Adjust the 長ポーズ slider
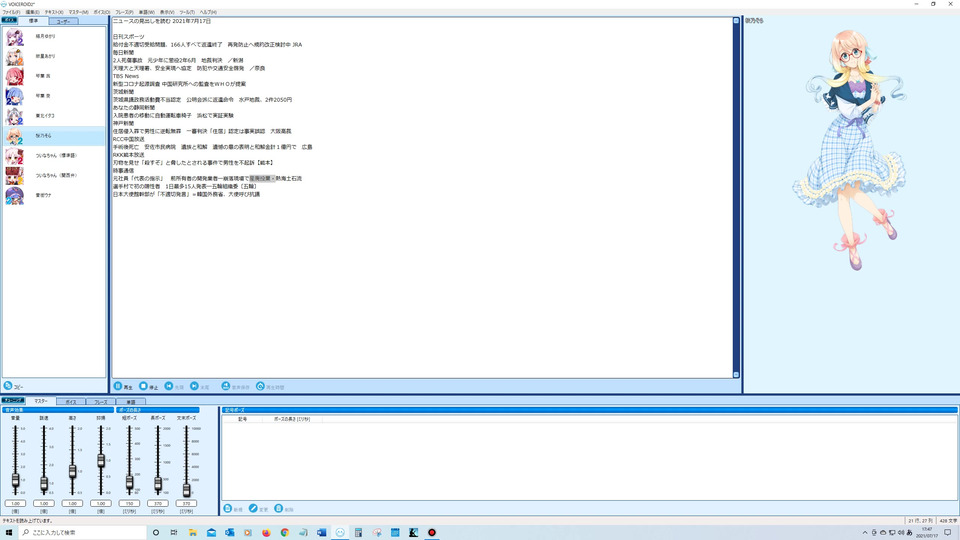This screenshot has height=540, width=960. click(158, 484)
